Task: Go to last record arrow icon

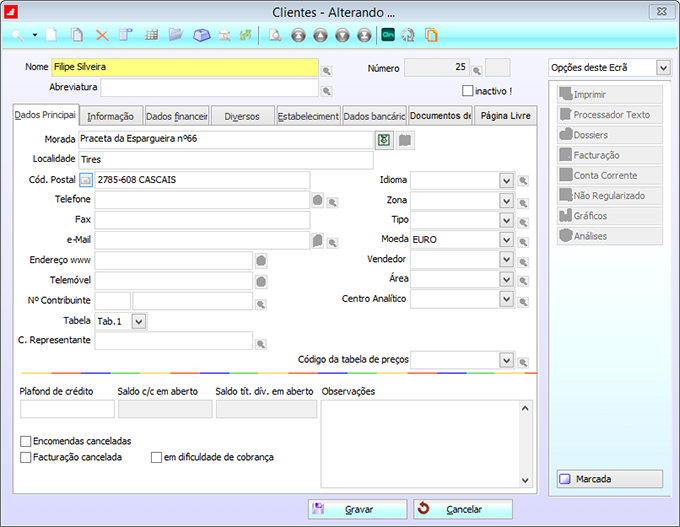Action: [x=364, y=35]
